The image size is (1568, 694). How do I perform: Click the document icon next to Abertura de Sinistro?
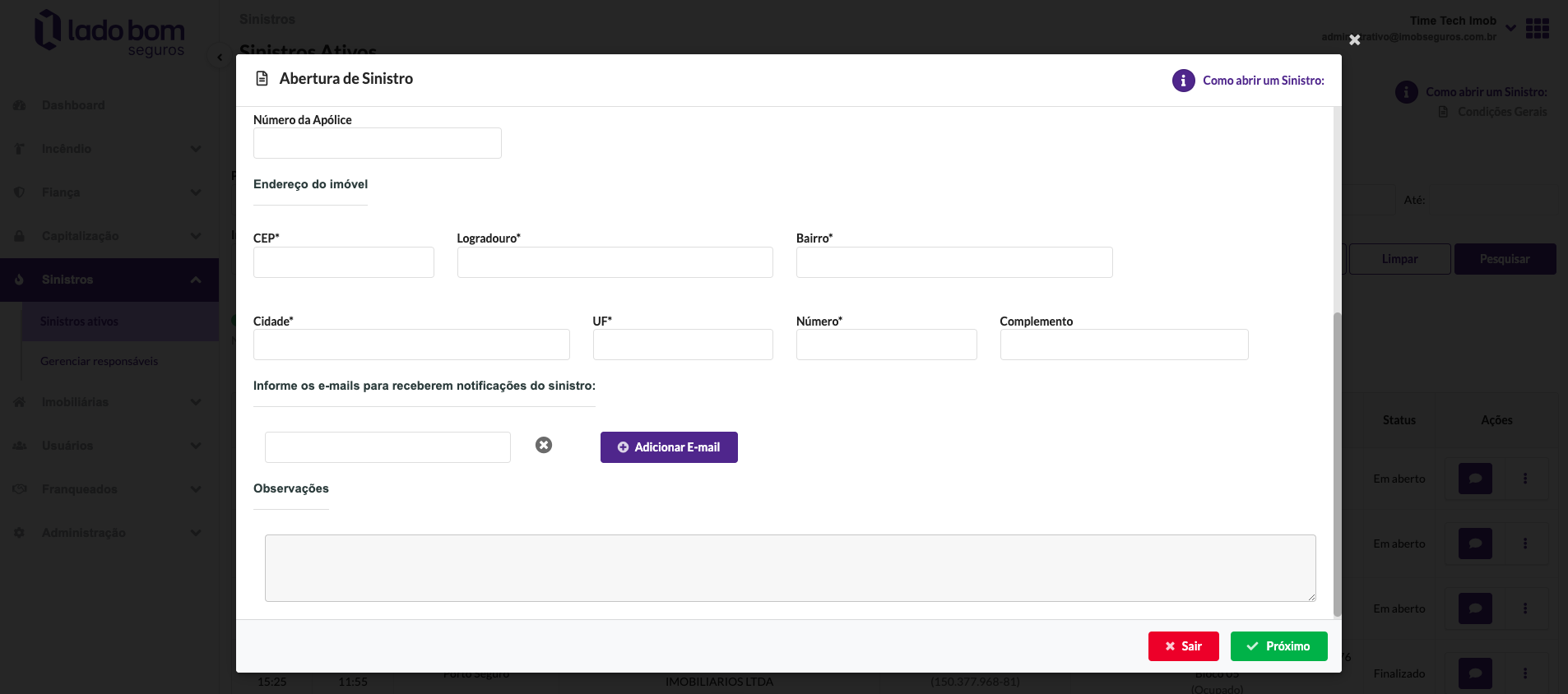(x=262, y=79)
